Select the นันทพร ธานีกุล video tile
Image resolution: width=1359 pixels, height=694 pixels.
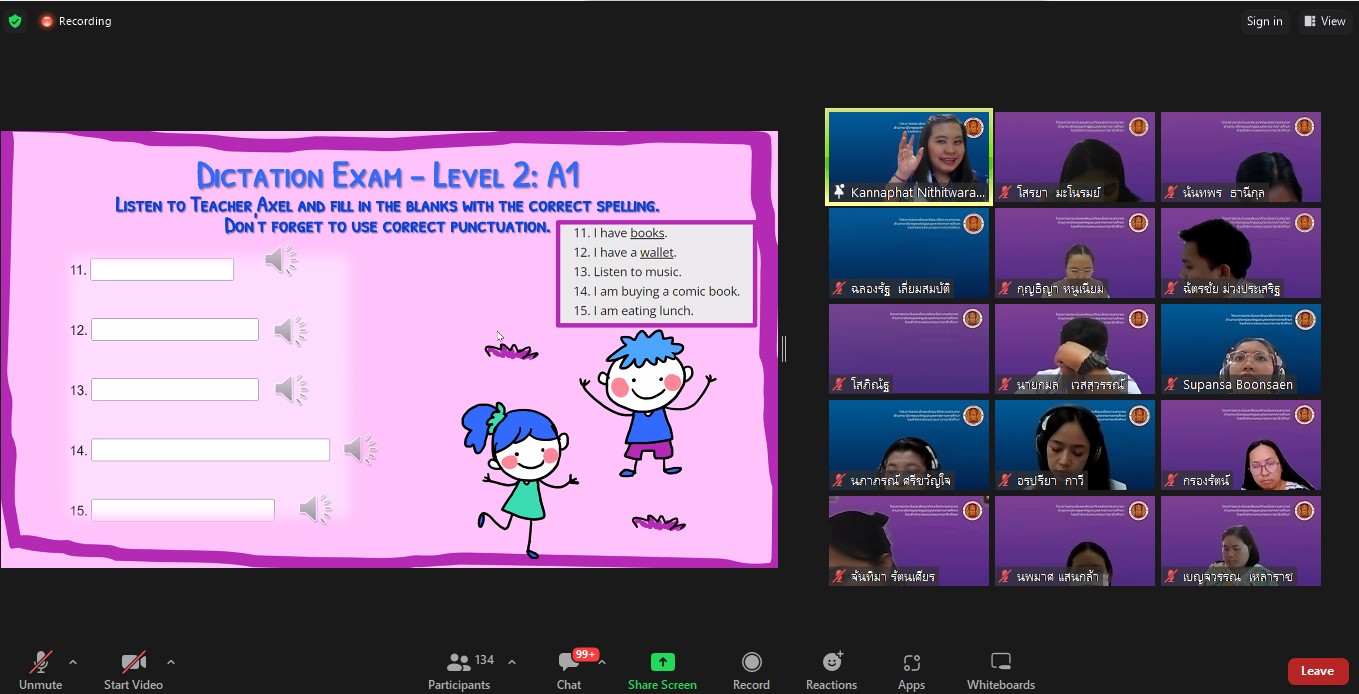[1241, 157]
